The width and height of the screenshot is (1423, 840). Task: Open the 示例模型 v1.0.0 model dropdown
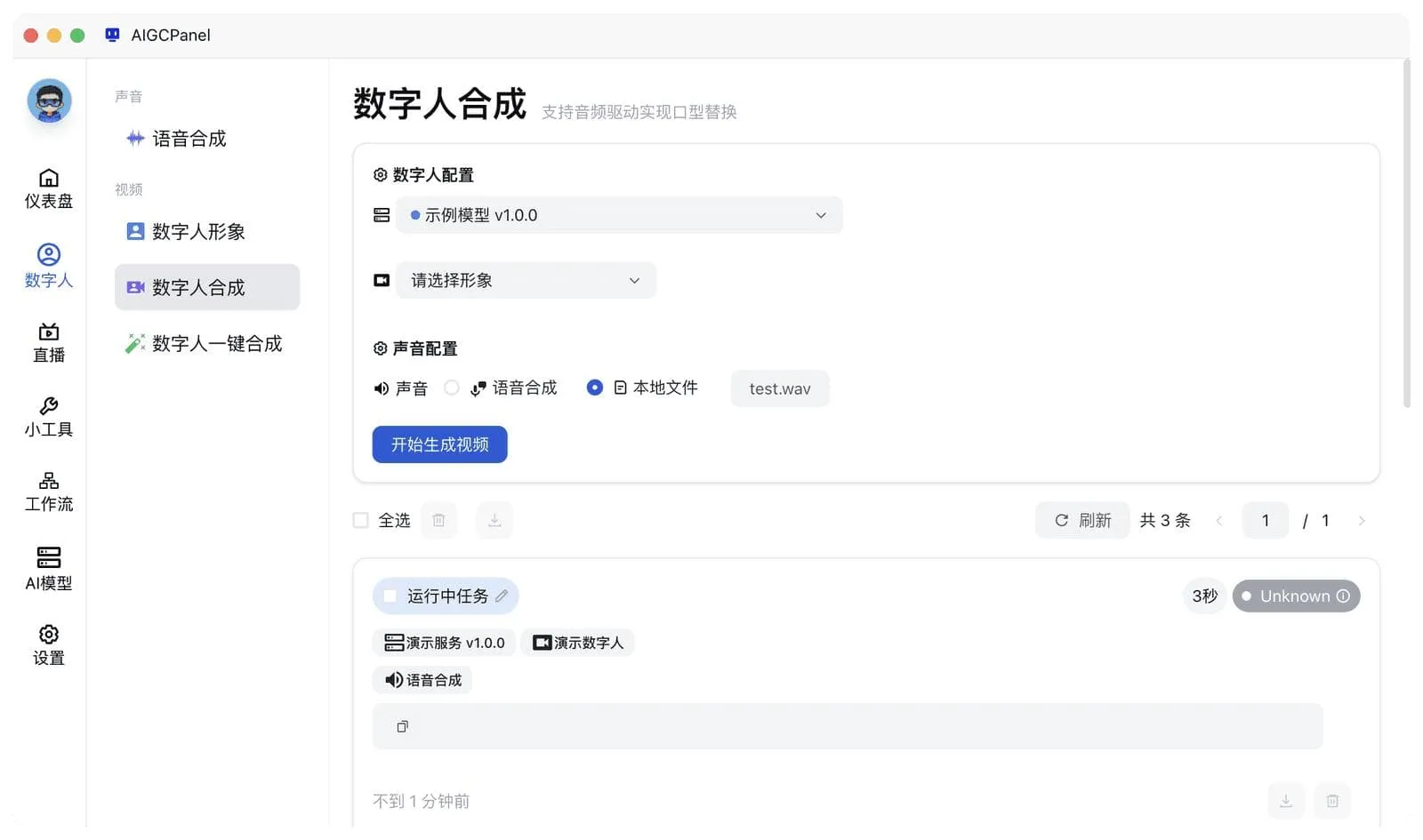click(618, 215)
